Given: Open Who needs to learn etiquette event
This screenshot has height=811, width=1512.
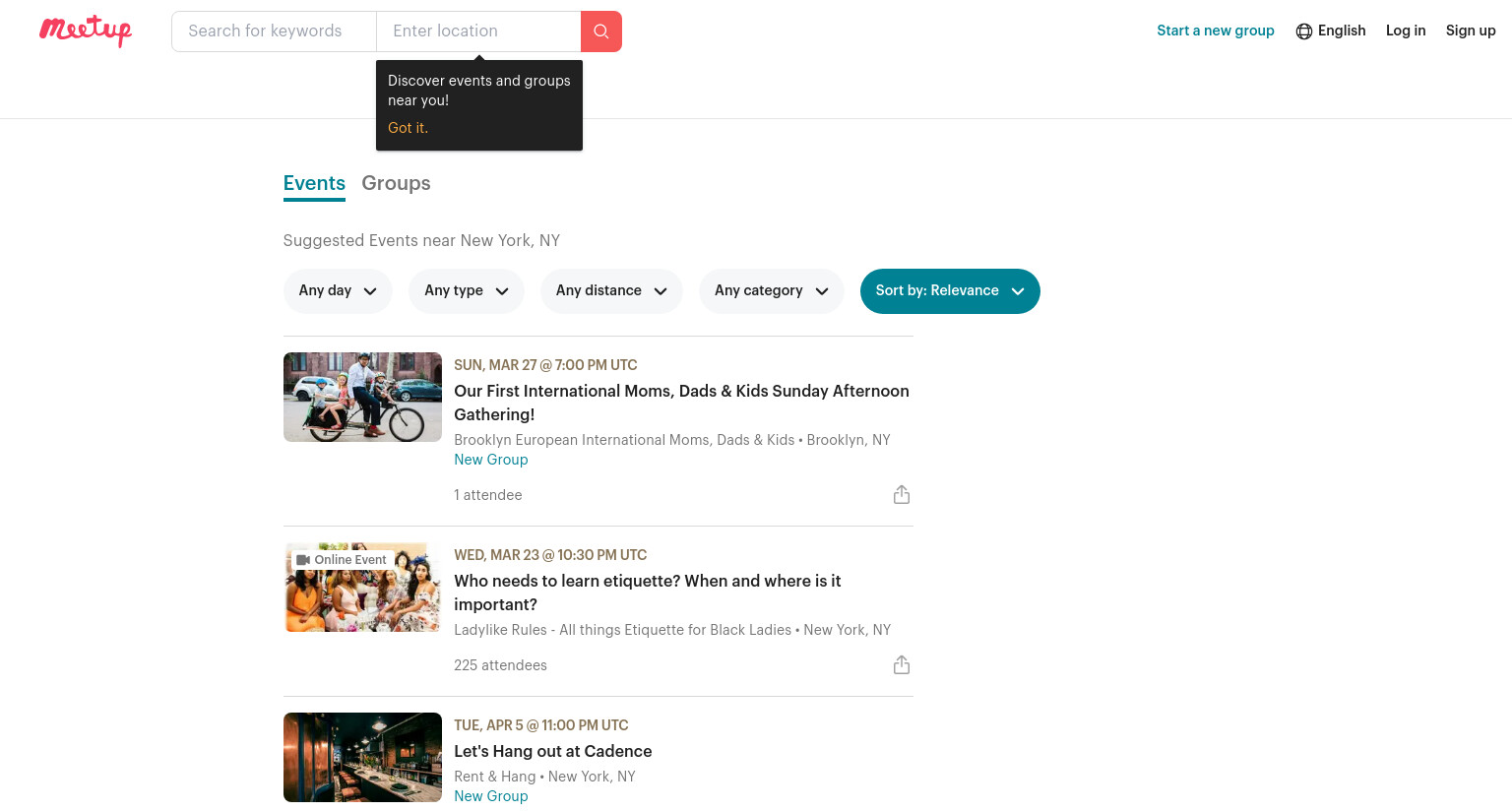Looking at the screenshot, I should (647, 593).
